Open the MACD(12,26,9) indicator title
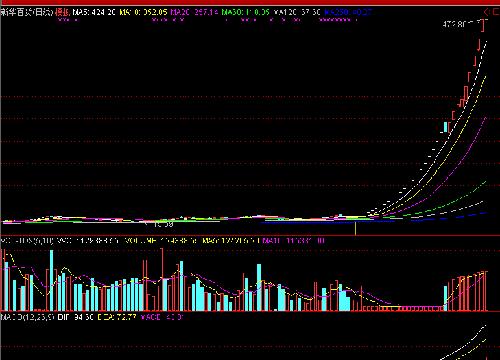Image resolution: width=500 pixels, height=360 pixels. [x=27, y=317]
